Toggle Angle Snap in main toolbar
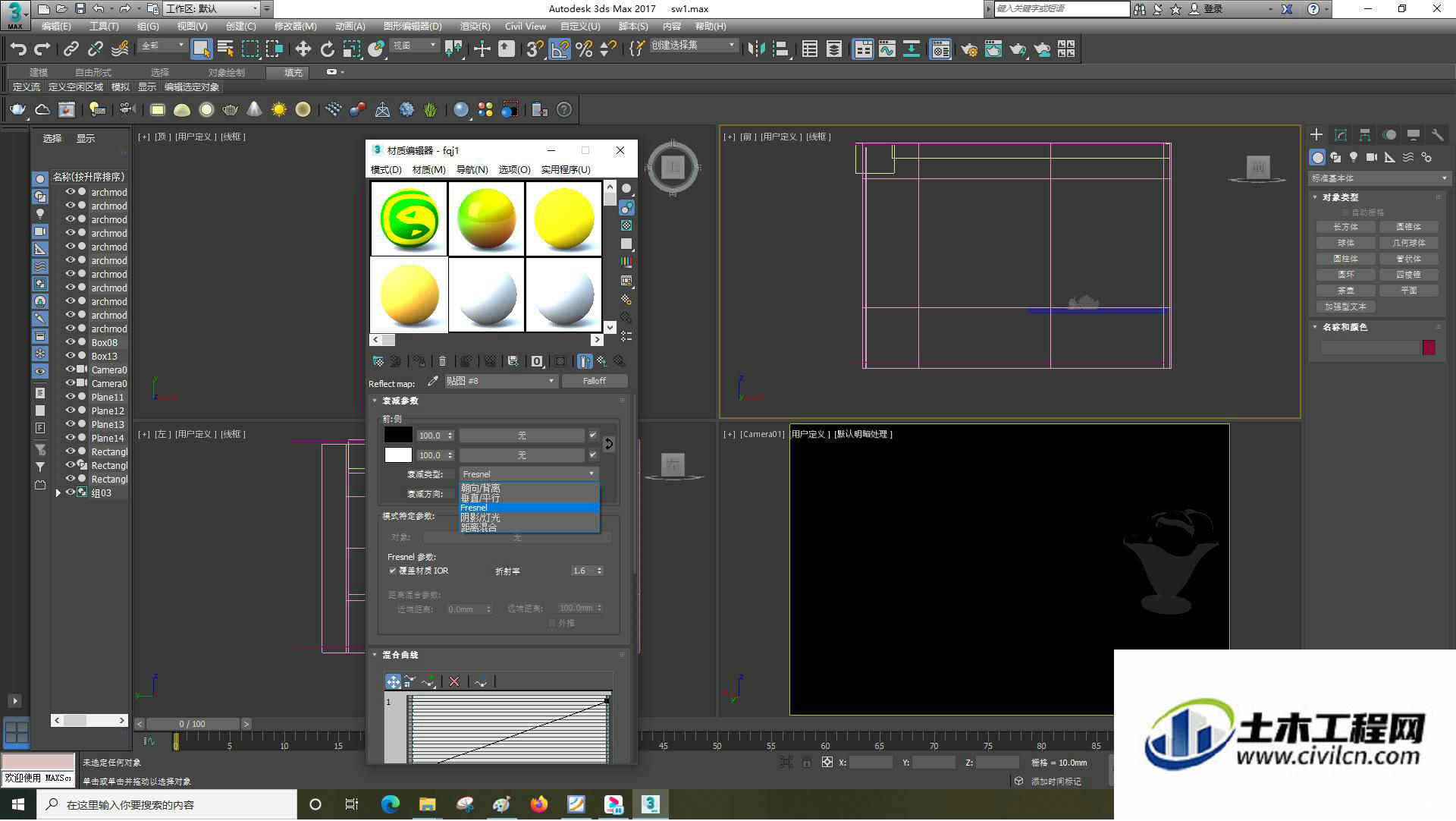The image size is (1456, 821). click(x=560, y=49)
